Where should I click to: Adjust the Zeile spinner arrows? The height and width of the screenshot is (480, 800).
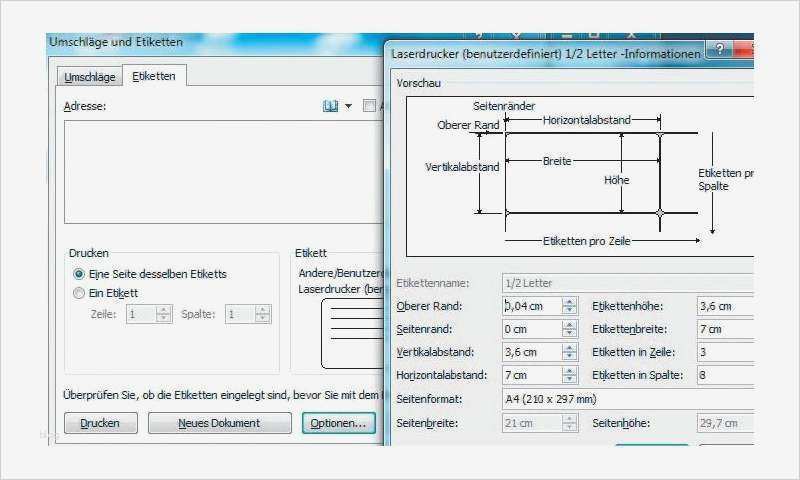164,314
